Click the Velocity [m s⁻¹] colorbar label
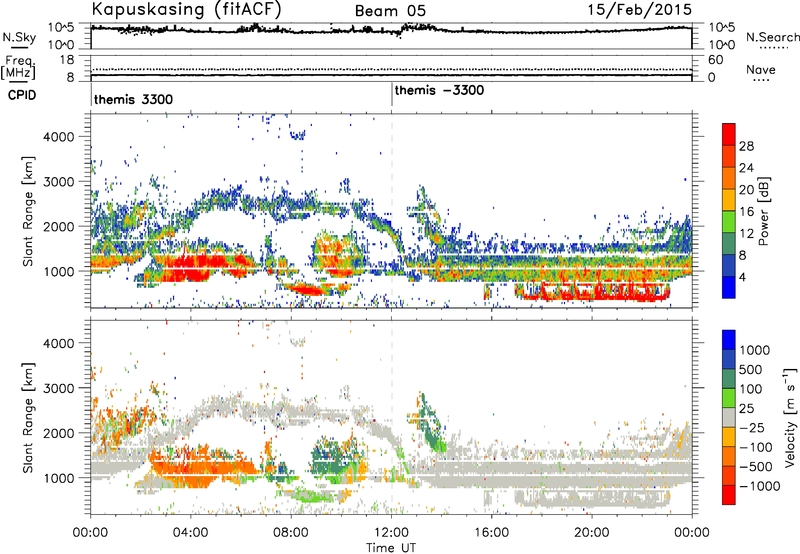The height and width of the screenshot is (554, 800). tap(790, 417)
